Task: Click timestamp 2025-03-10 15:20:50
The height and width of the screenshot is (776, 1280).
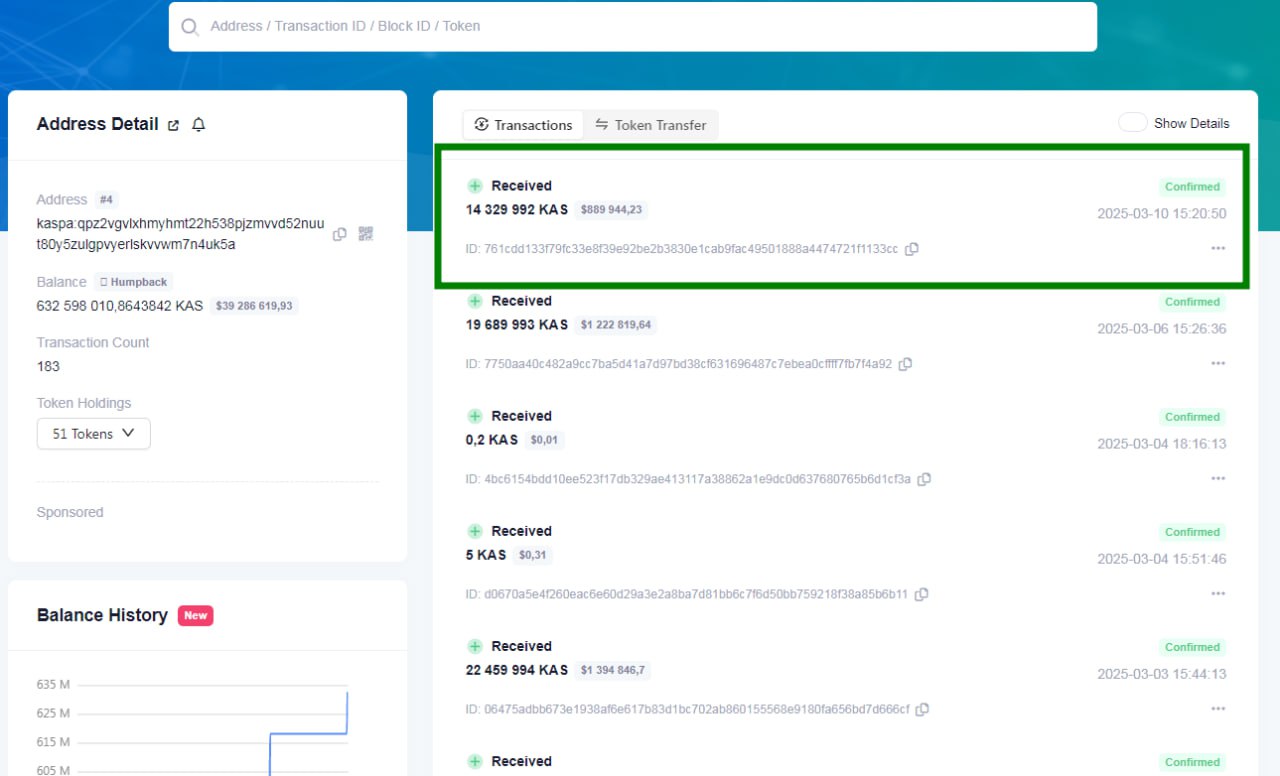Action: (x=1161, y=214)
